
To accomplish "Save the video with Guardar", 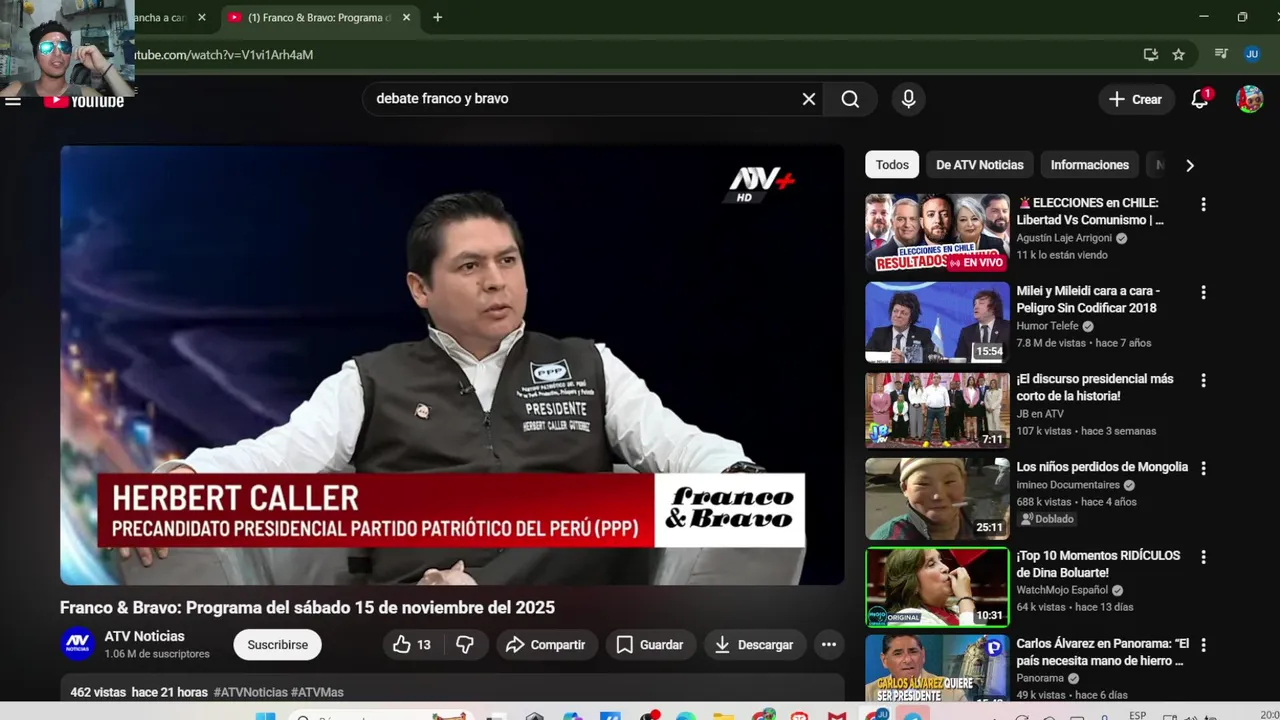I will tap(650, 645).
